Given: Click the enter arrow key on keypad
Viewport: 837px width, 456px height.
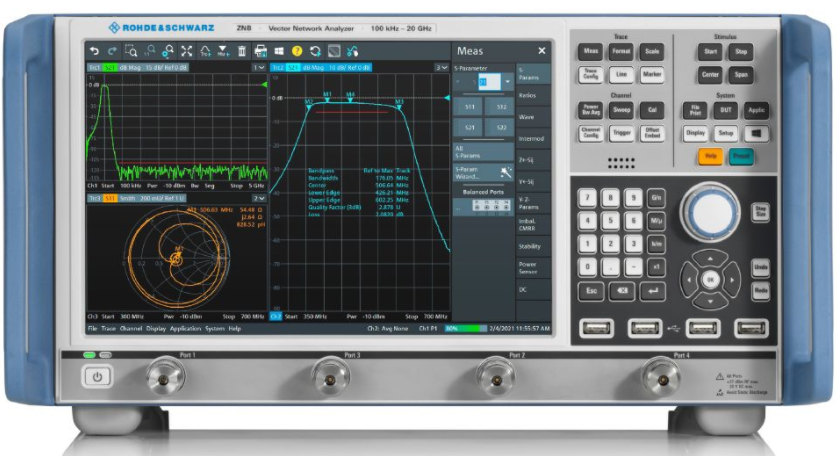Looking at the screenshot, I should point(653,291).
